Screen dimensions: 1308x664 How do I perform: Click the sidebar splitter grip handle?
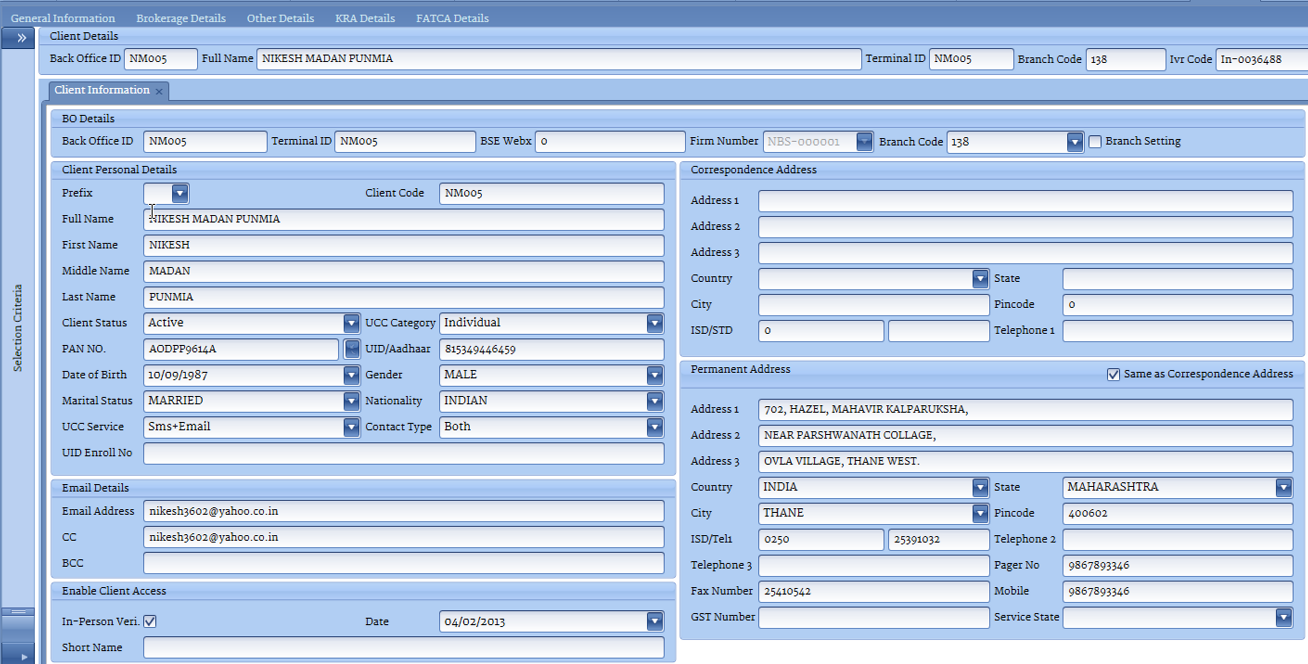pyautogui.click(x=17, y=611)
